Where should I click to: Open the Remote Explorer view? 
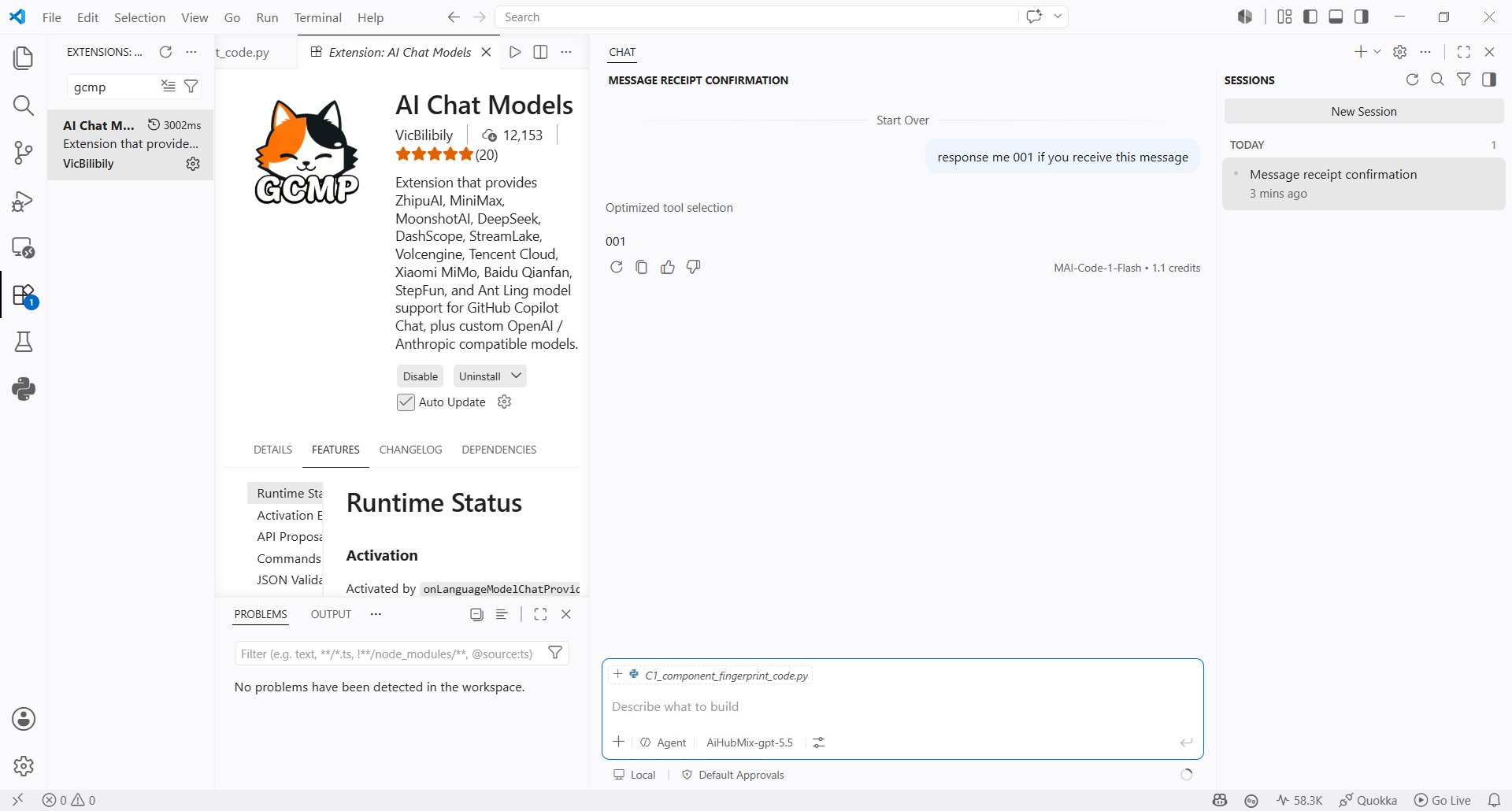tap(24, 248)
